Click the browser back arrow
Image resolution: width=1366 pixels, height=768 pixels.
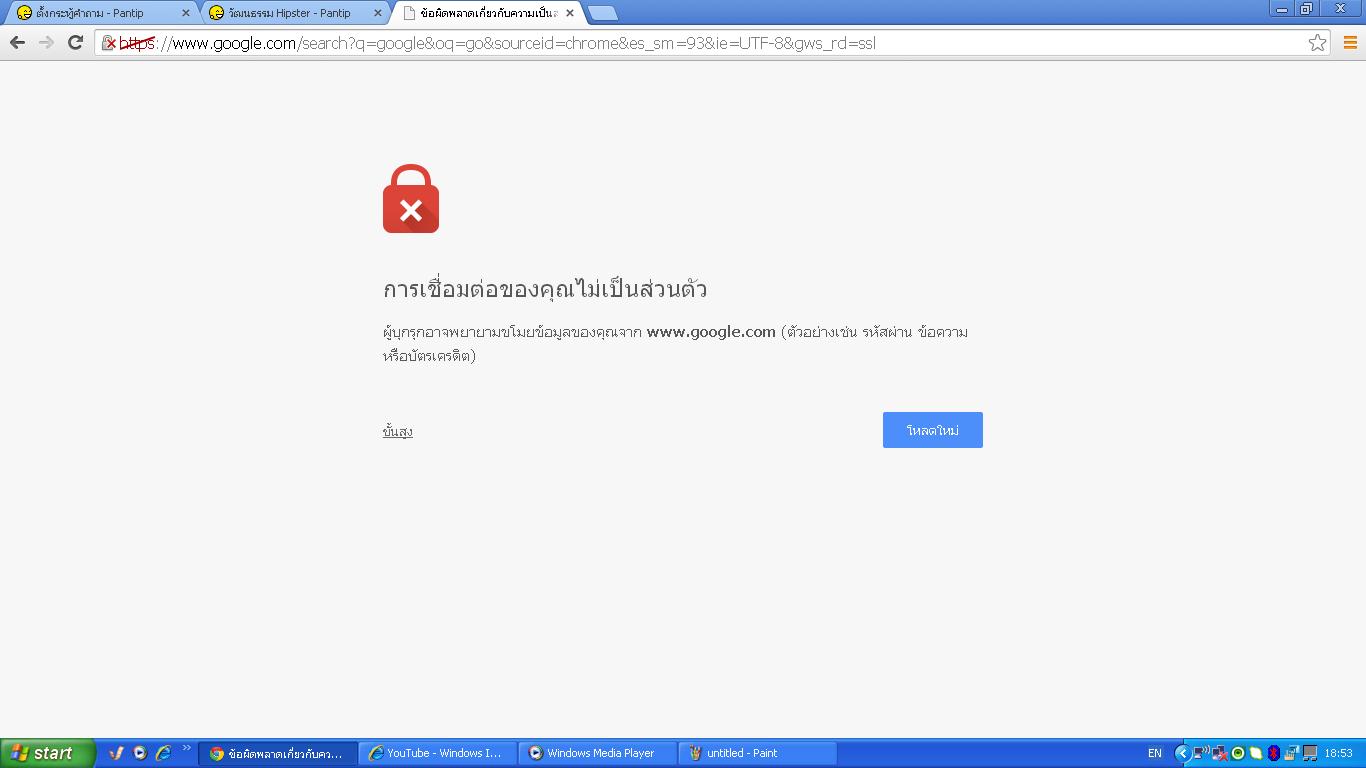tap(17, 42)
